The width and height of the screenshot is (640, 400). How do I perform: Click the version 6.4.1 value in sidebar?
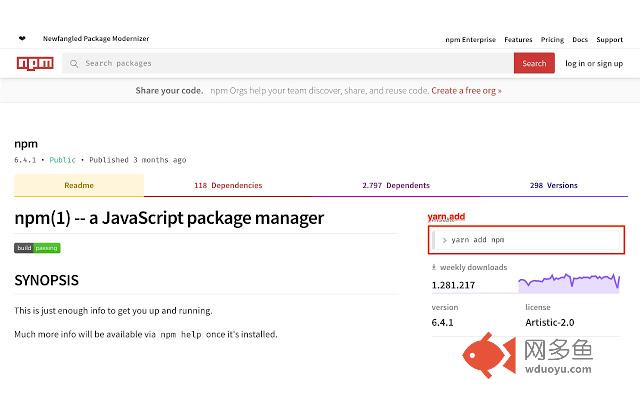pos(442,322)
